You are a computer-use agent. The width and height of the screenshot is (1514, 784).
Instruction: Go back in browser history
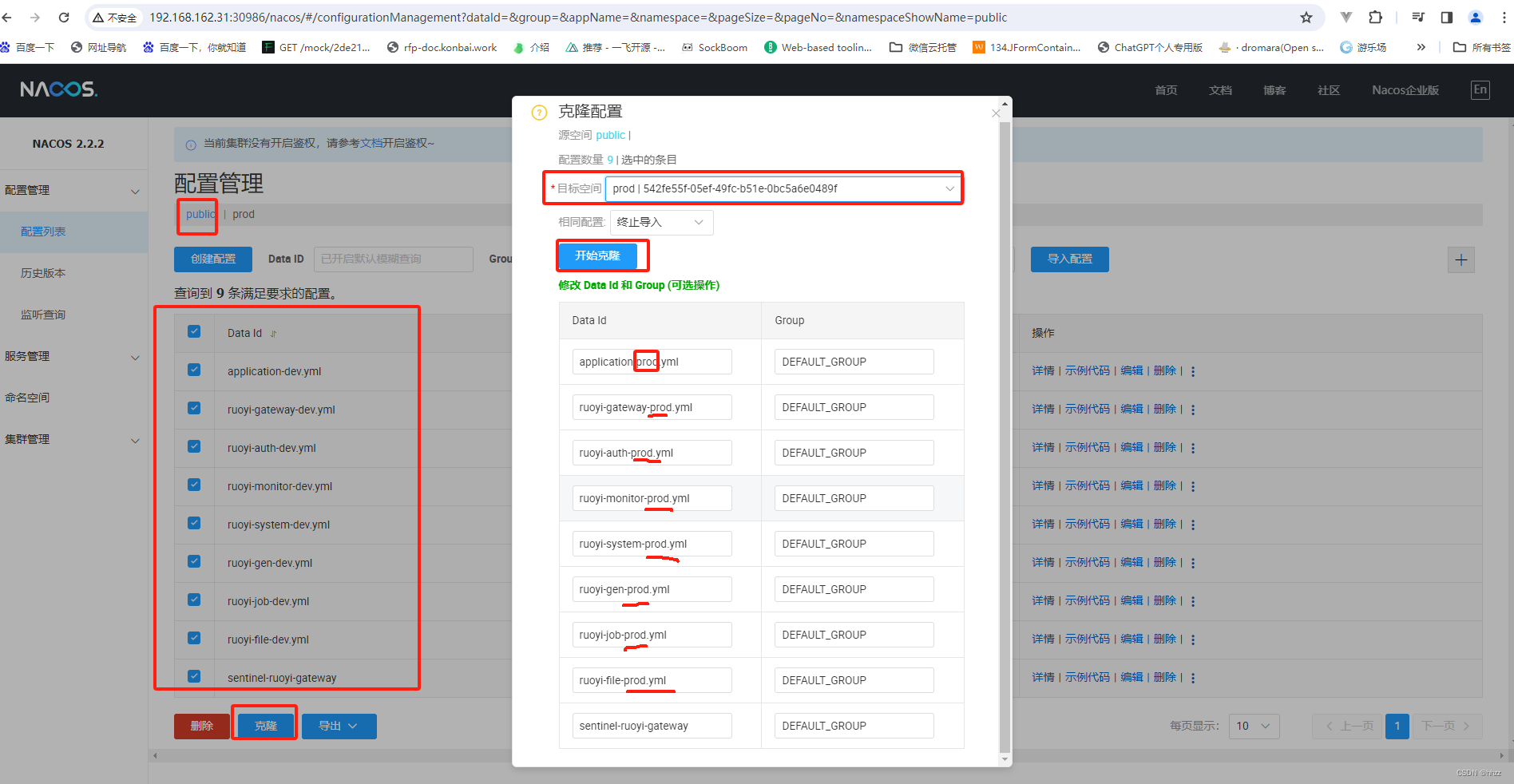[7, 17]
